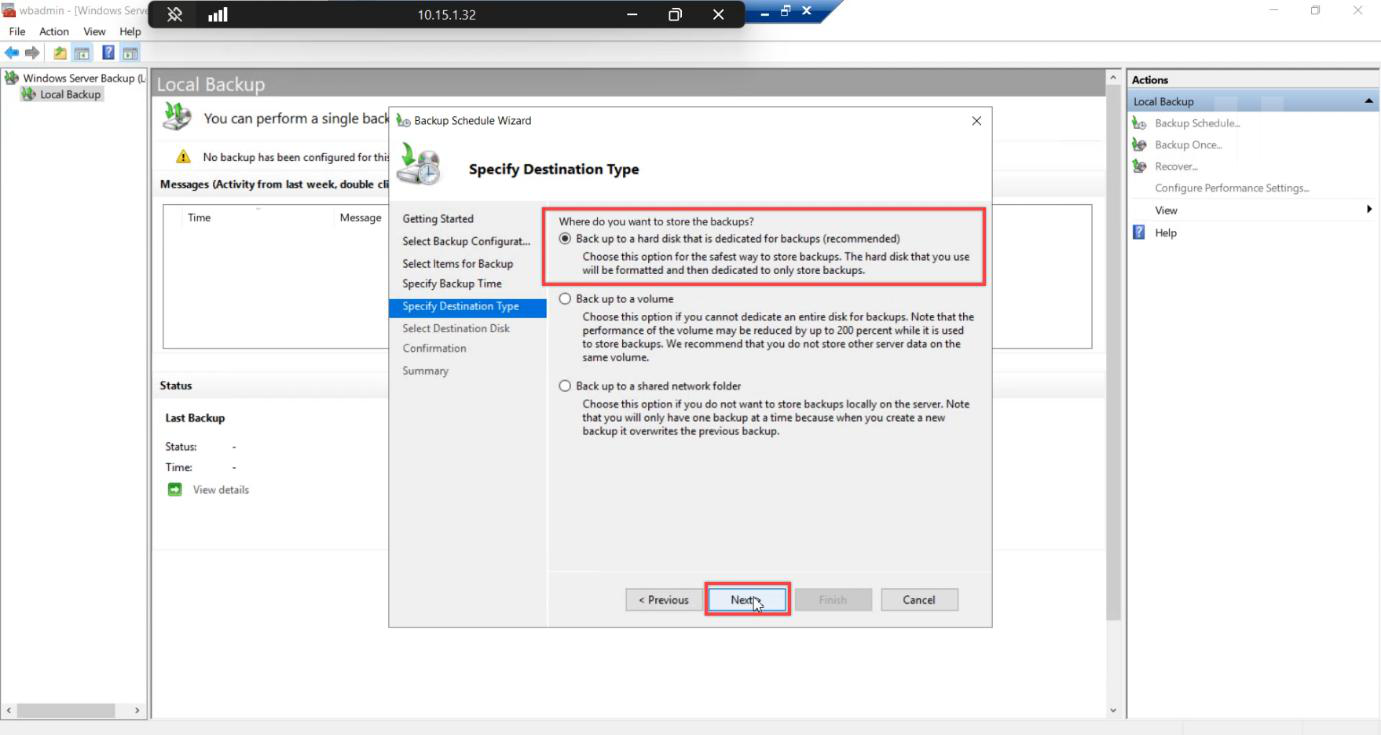
Task: Select Back up to a shared network folder
Action: 565,386
